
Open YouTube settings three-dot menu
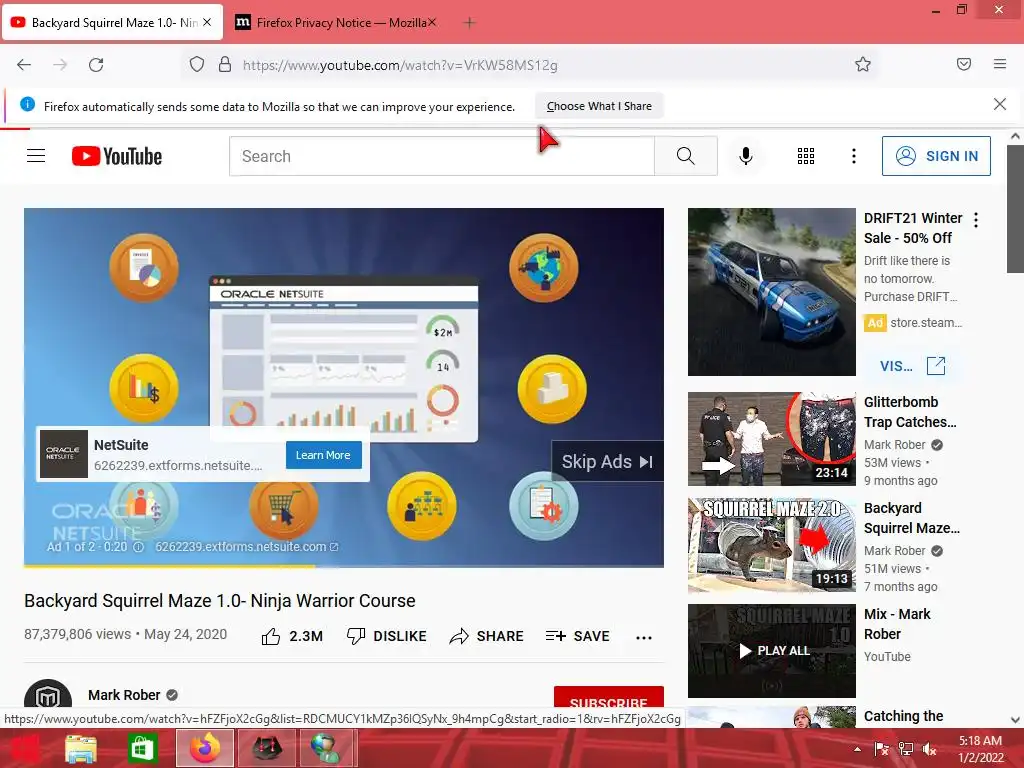coord(854,155)
